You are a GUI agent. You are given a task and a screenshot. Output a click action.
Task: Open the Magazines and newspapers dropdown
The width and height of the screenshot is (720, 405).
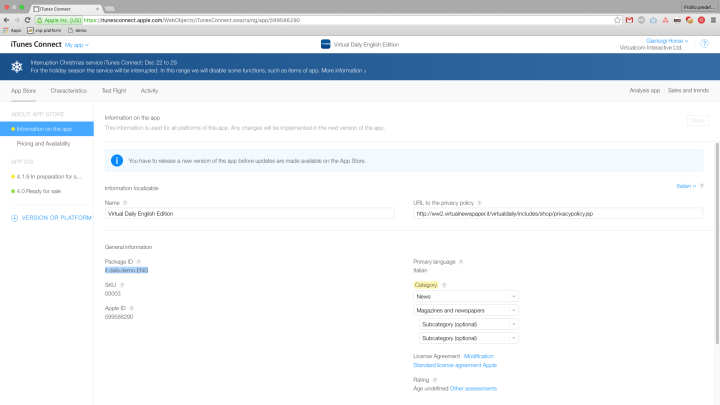(x=465, y=311)
